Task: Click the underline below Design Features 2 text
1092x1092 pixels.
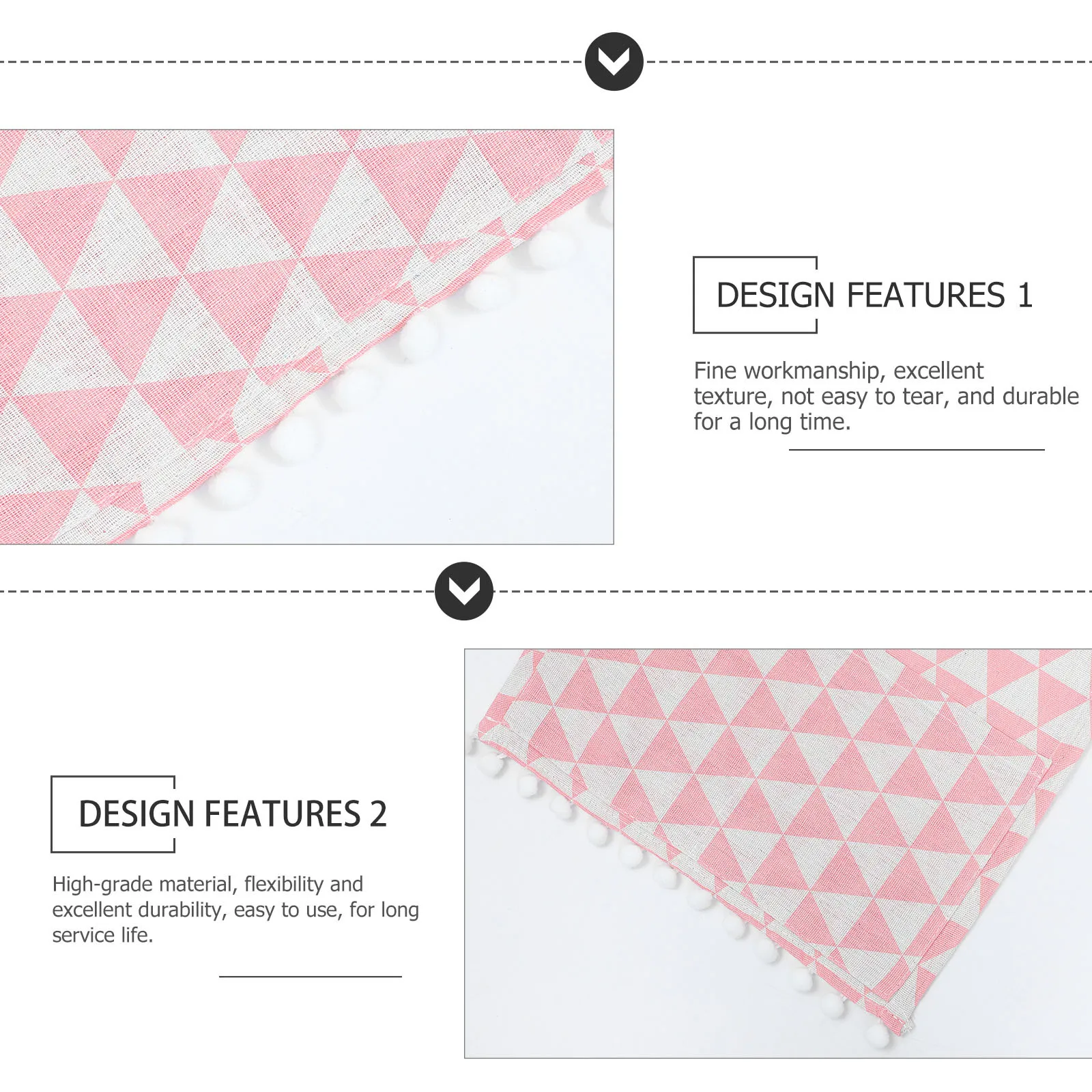Action: (311, 977)
